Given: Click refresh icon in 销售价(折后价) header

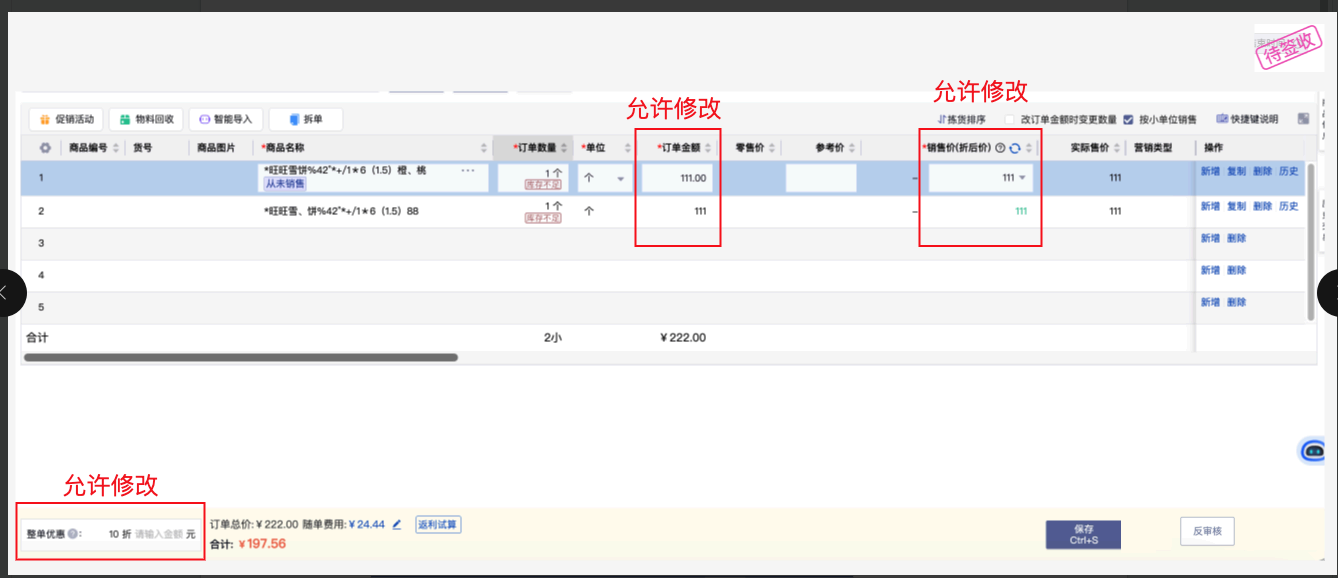Looking at the screenshot, I should (x=1015, y=148).
